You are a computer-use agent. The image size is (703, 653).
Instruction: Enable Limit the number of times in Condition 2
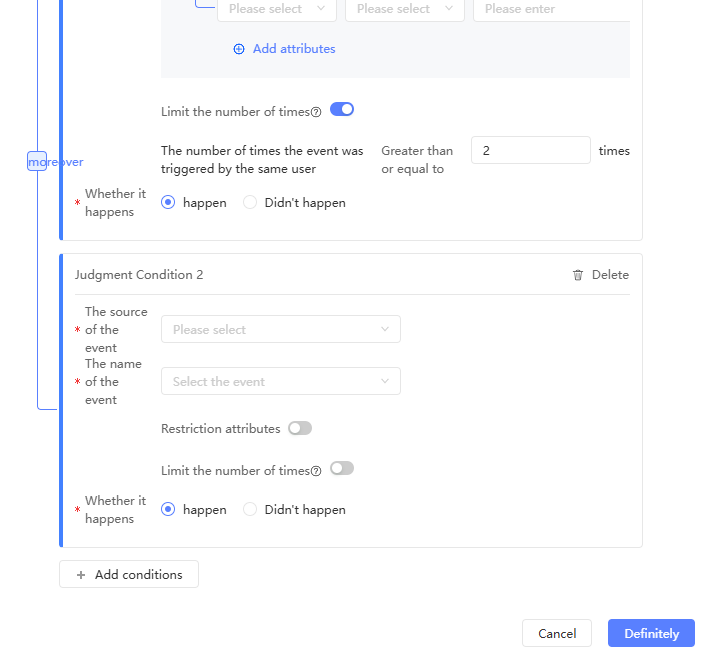tap(342, 468)
